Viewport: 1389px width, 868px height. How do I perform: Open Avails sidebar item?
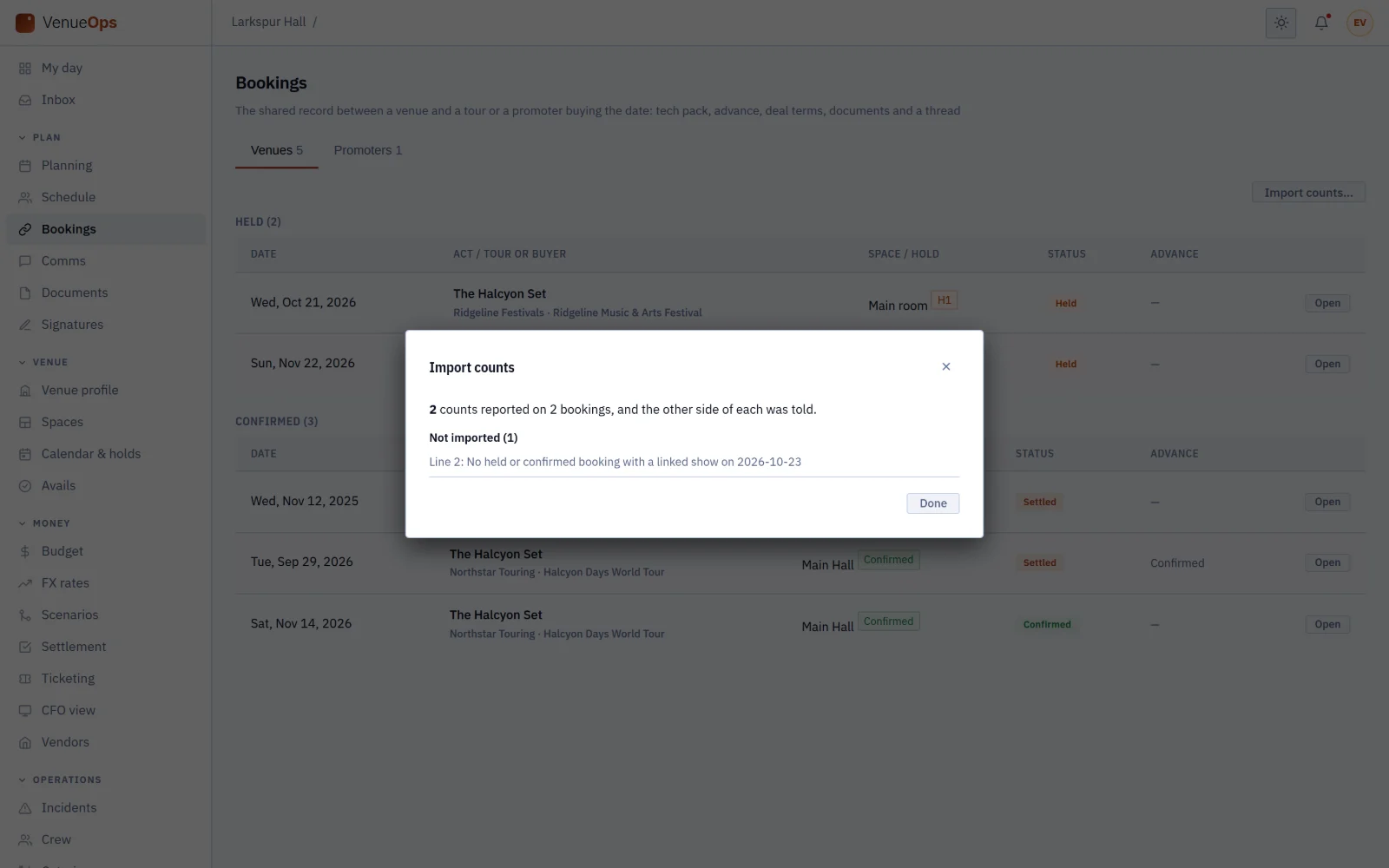(107, 486)
